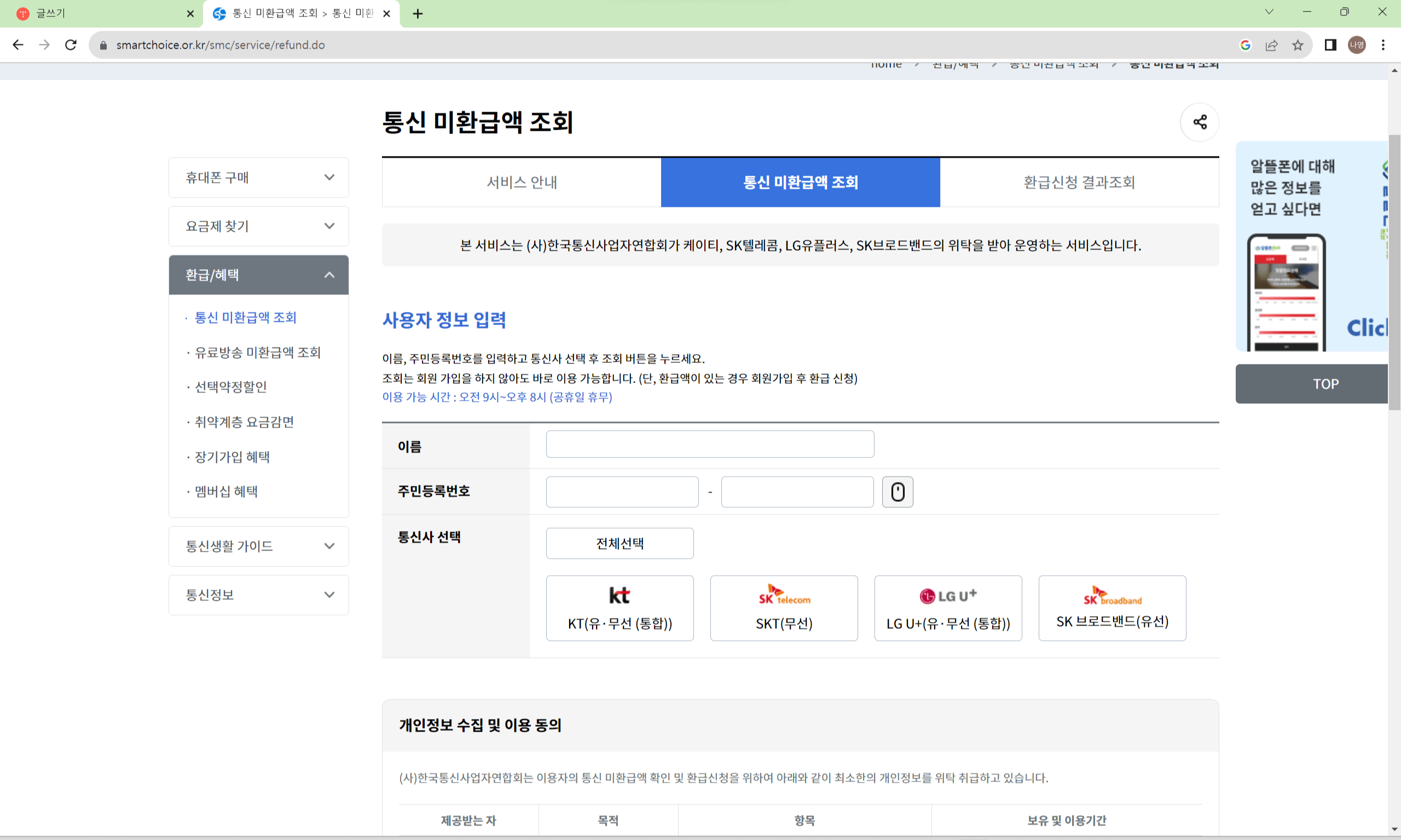Open 유료방송 미환급액 조회 link
The image size is (1401, 840).
click(258, 352)
